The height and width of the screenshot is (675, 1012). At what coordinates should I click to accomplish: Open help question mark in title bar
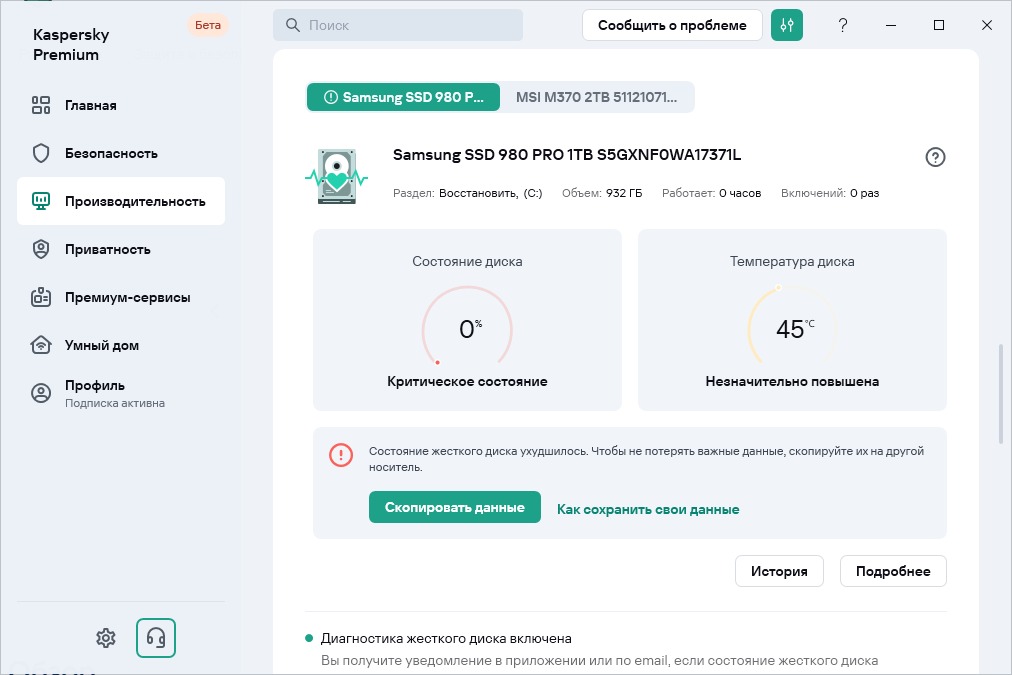(x=843, y=25)
